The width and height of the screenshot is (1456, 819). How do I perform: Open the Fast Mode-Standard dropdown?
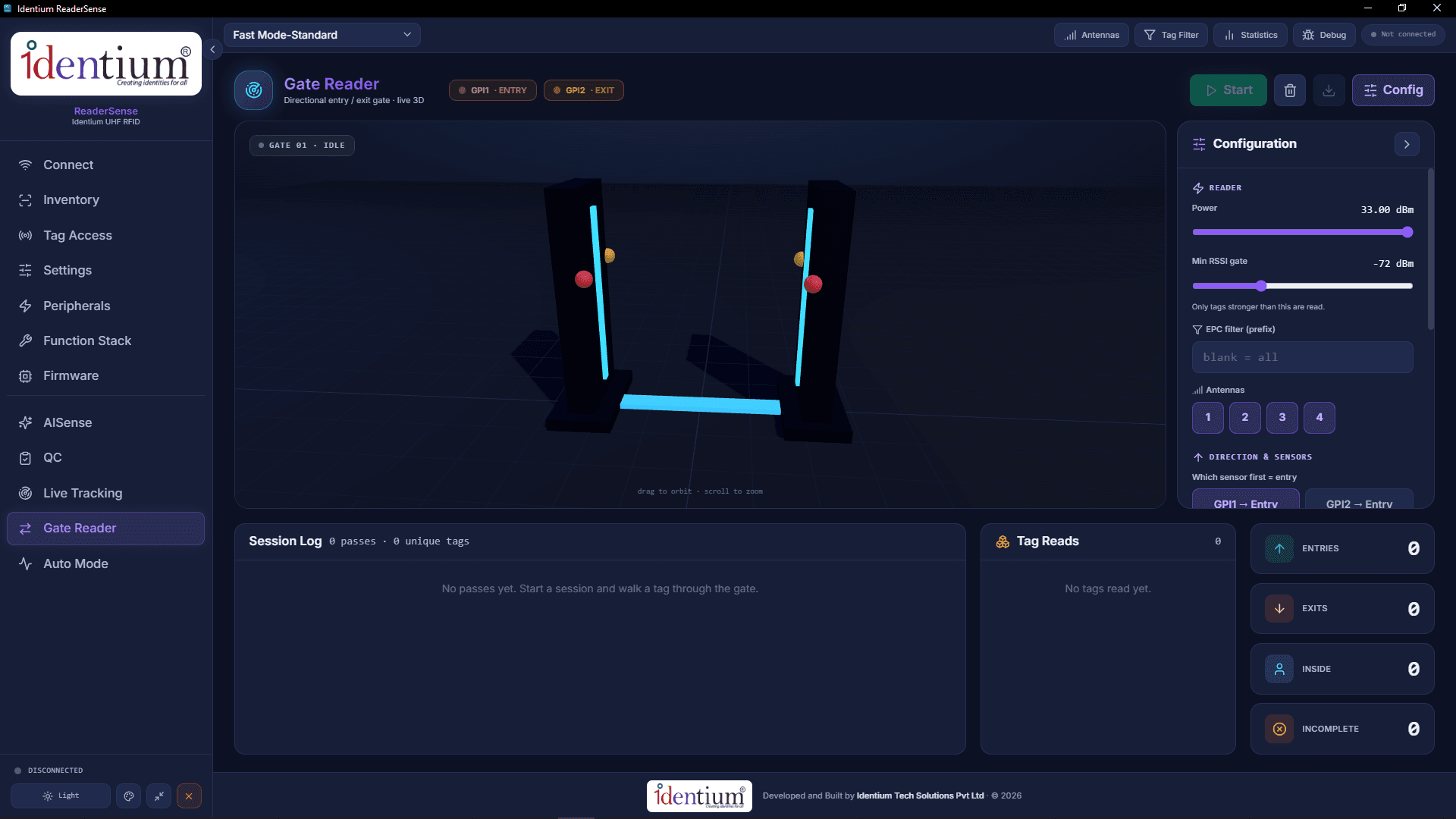pyautogui.click(x=322, y=35)
